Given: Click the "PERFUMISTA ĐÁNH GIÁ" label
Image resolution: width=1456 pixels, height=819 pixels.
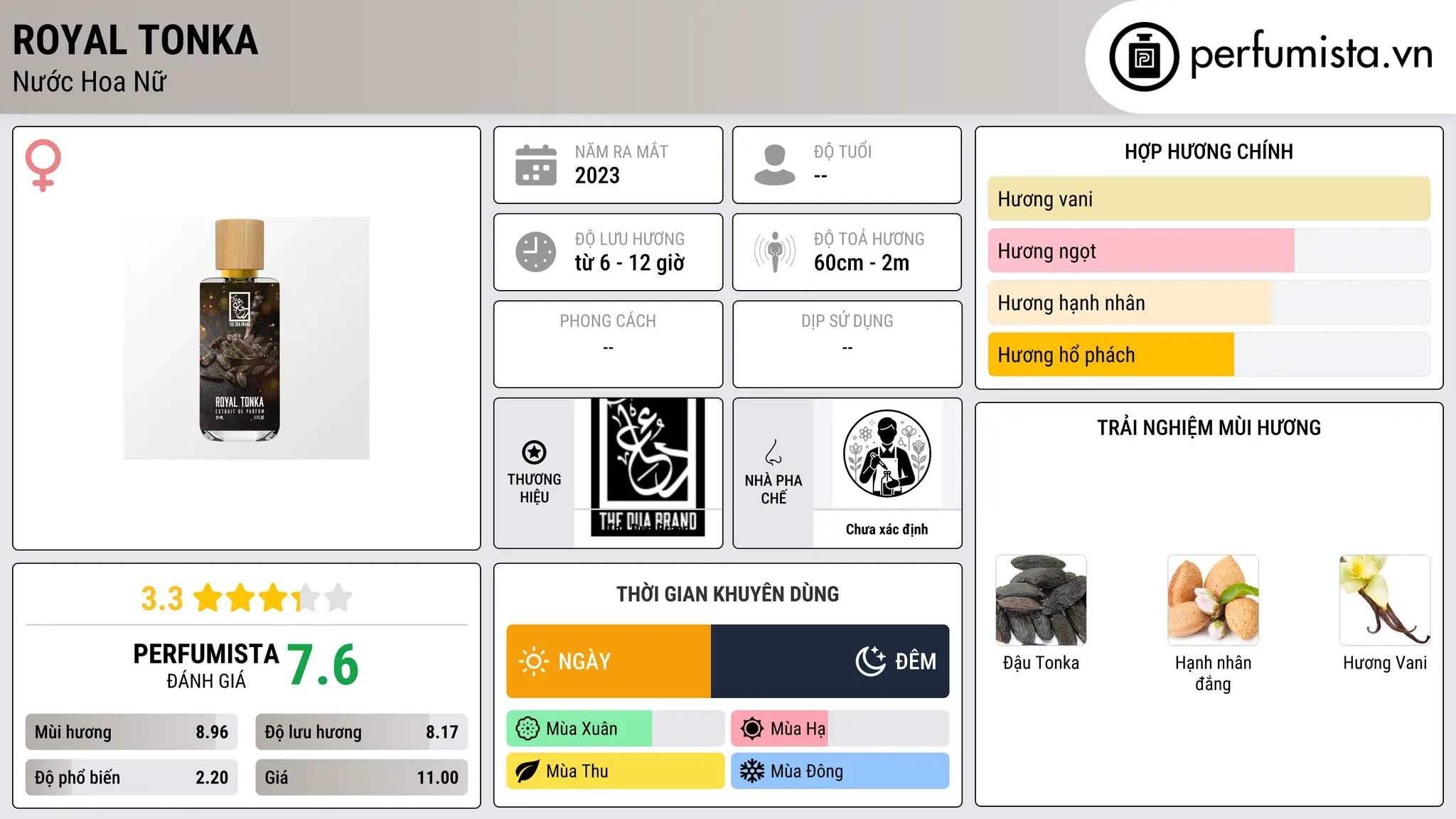Looking at the screenshot, I should click(206, 665).
